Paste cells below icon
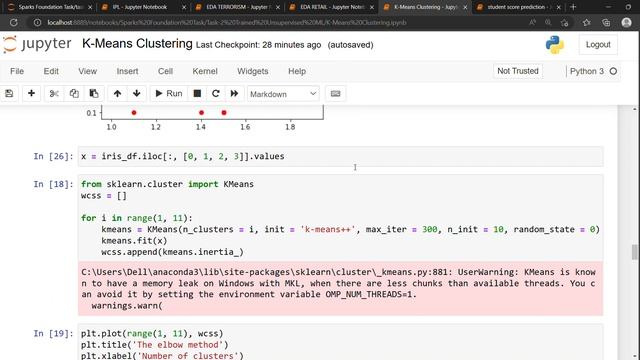The height and width of the screenshot is (360, 640). tap(94, 93)
